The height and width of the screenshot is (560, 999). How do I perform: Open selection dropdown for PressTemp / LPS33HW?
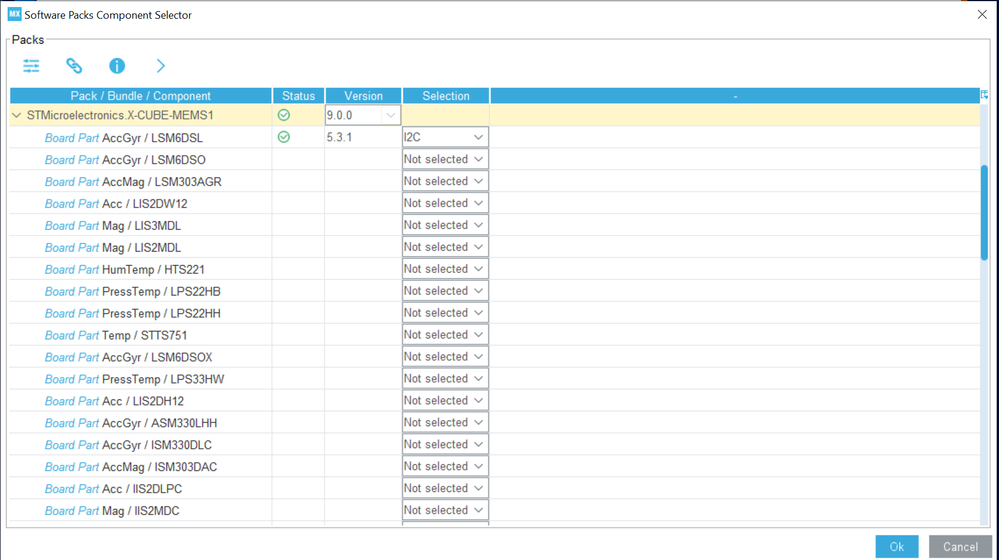coord(445,378)
